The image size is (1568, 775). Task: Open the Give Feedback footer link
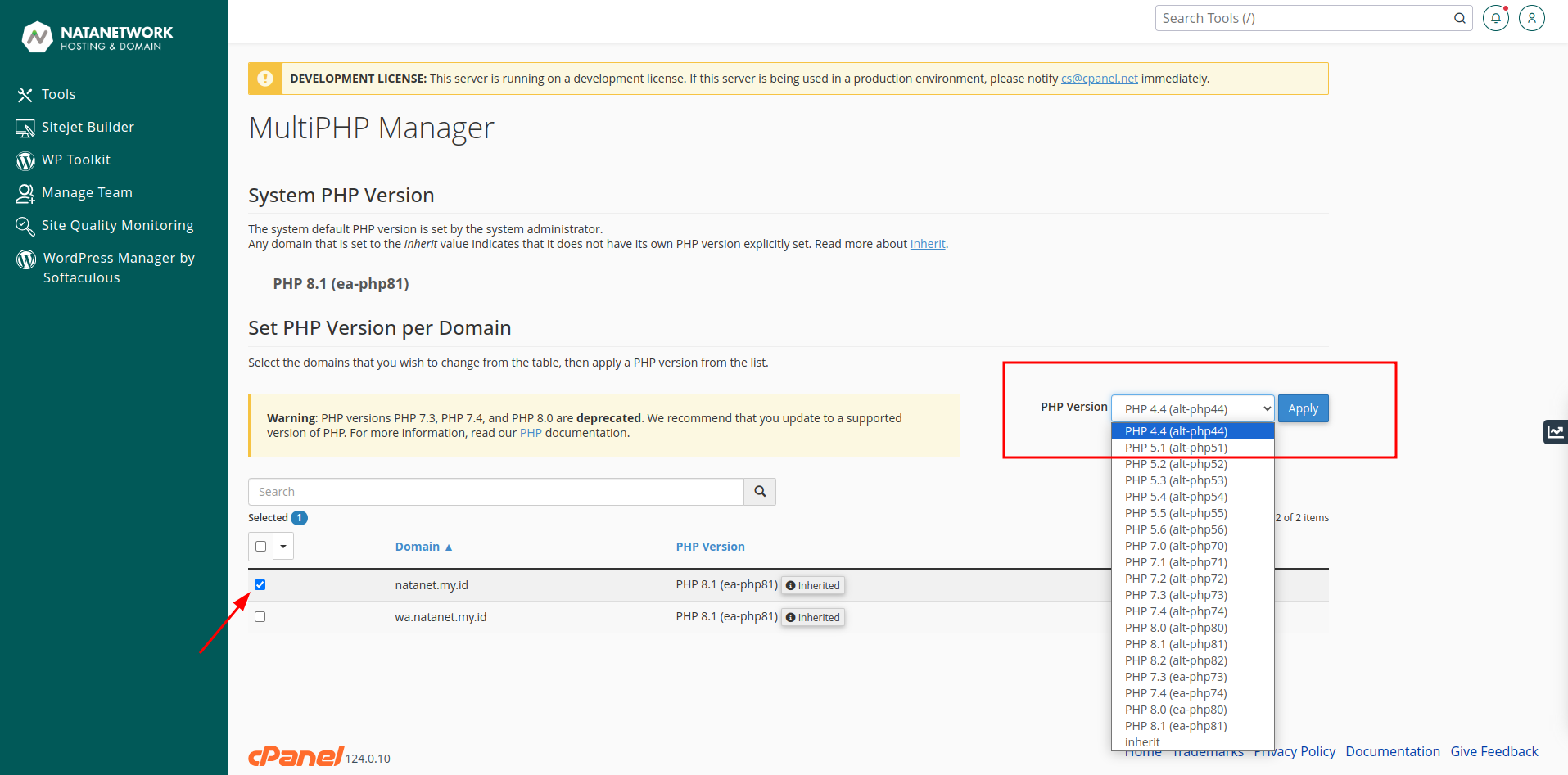click(1494, 751)
